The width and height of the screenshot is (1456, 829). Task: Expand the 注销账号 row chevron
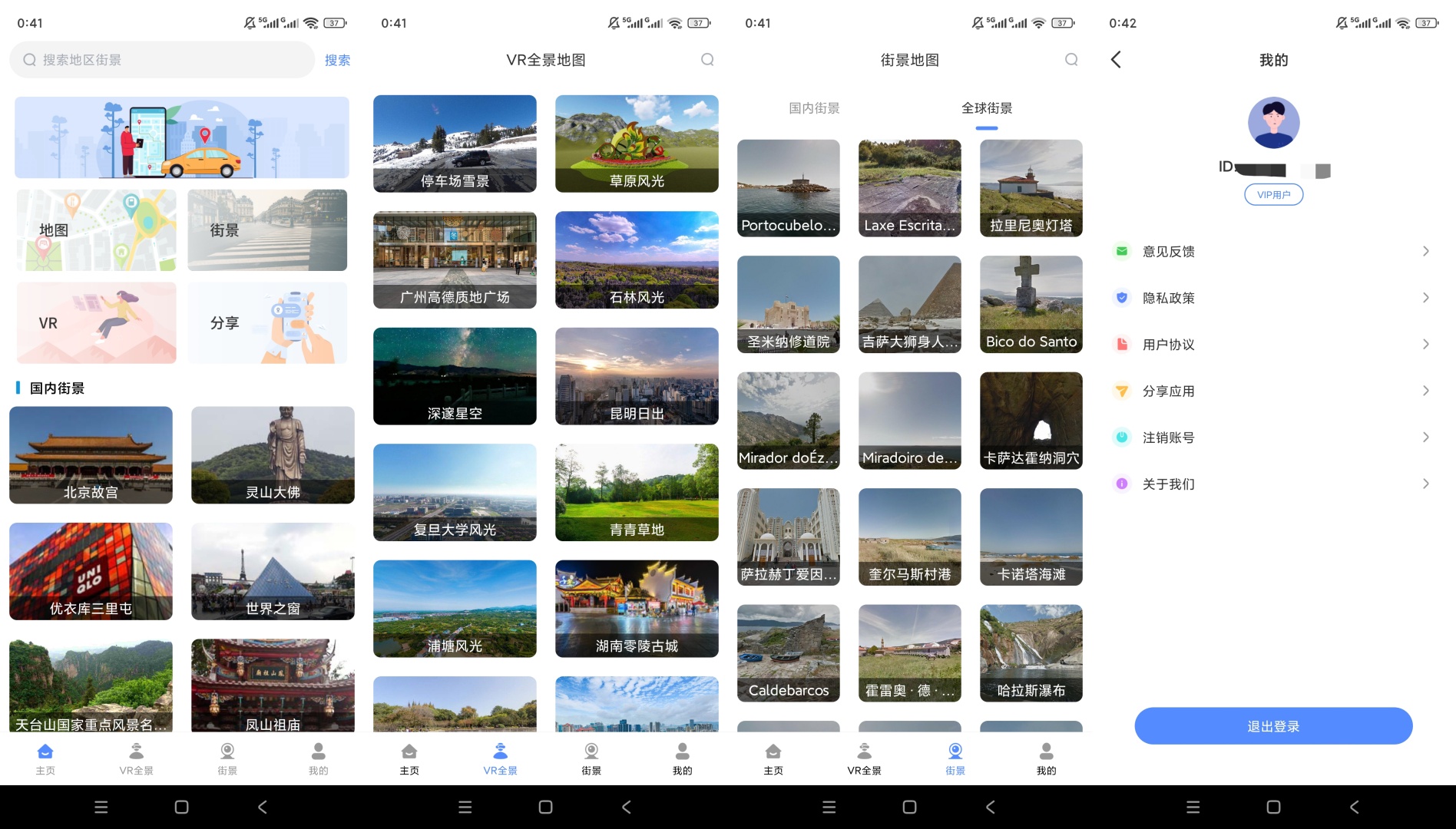click(x=1426, y=438)
